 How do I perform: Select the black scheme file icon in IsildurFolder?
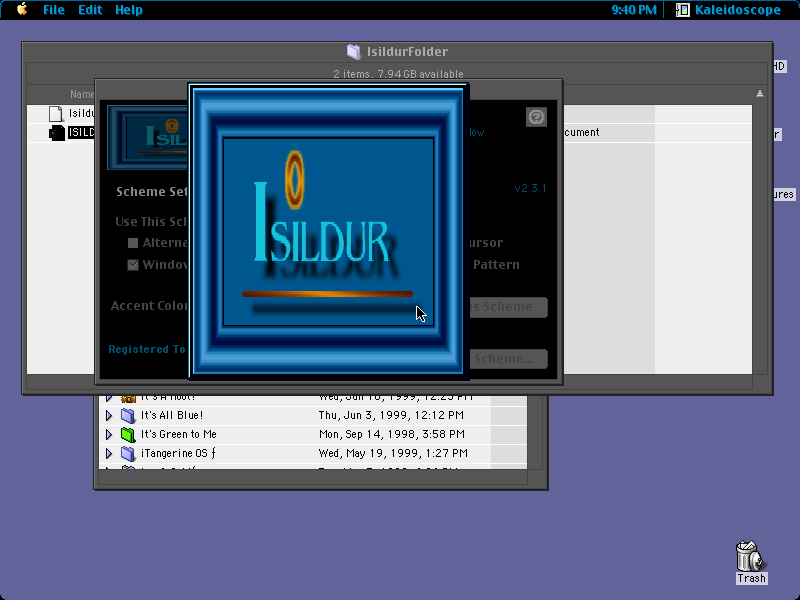pyautogui.click(x=57, y=133)
